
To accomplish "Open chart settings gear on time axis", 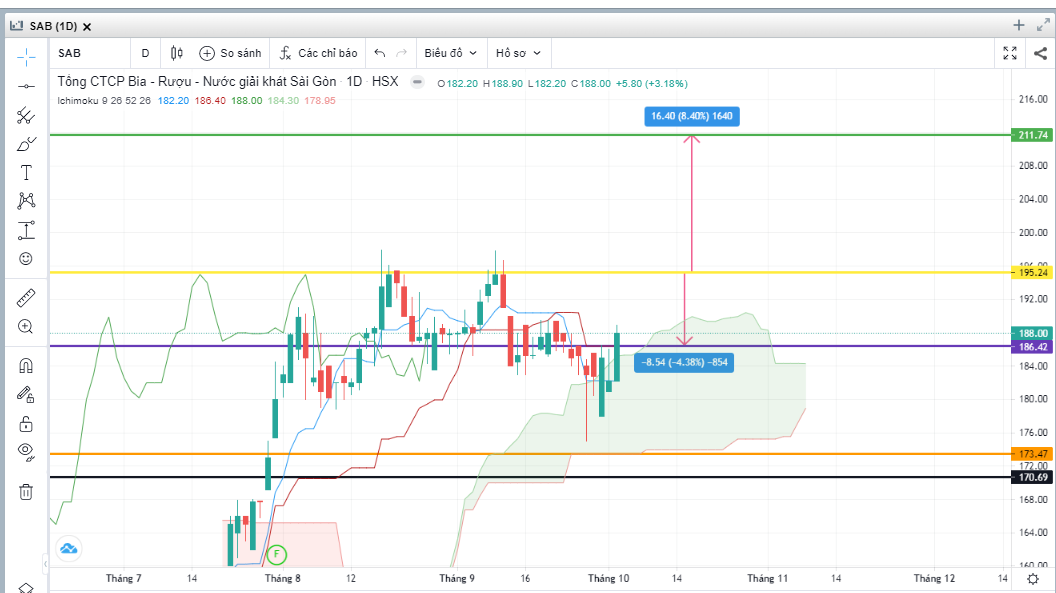I will (1033, 579).
